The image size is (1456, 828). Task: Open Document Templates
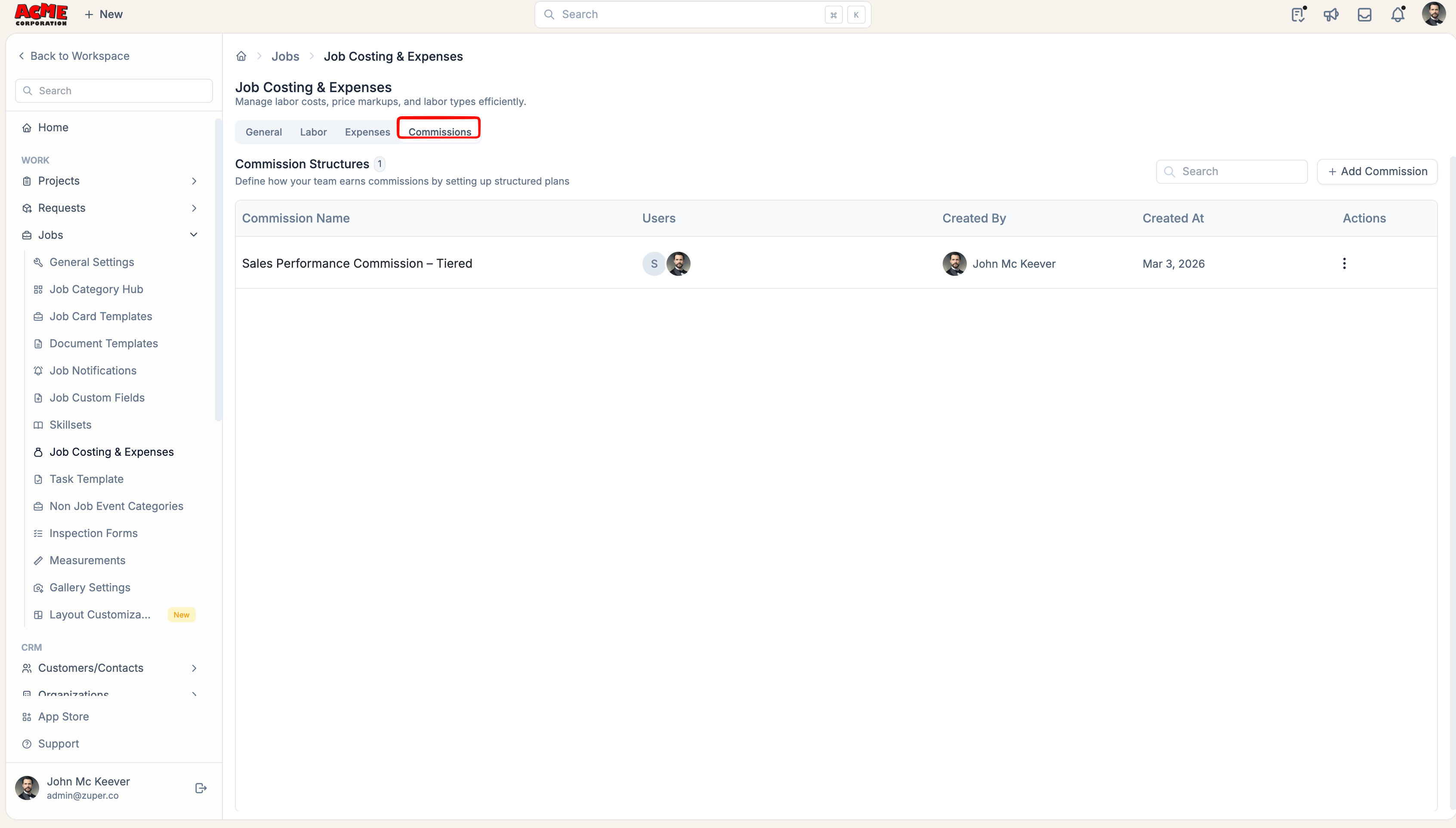point(103,343)
